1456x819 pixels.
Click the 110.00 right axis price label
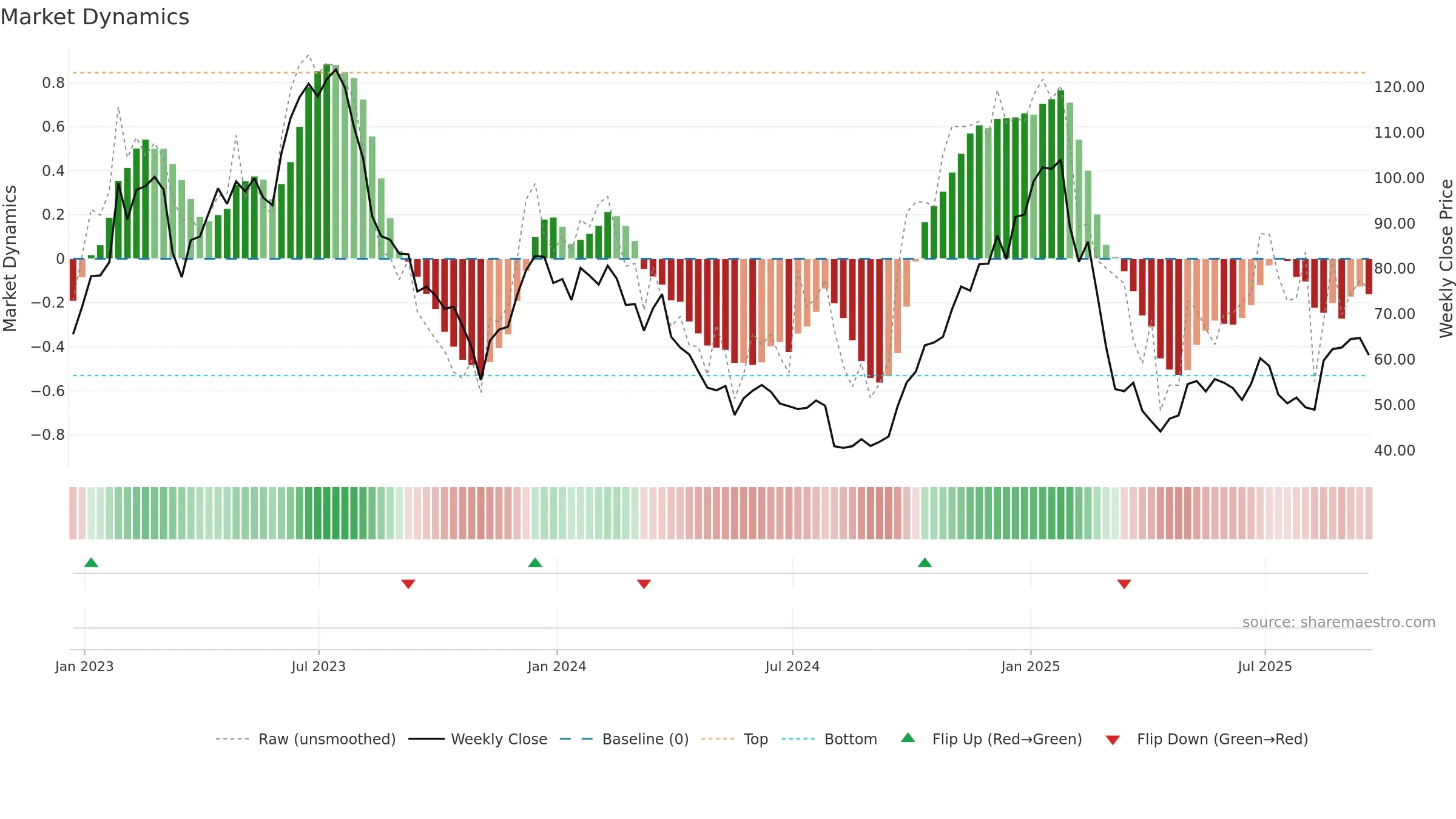pos(1399,132)
